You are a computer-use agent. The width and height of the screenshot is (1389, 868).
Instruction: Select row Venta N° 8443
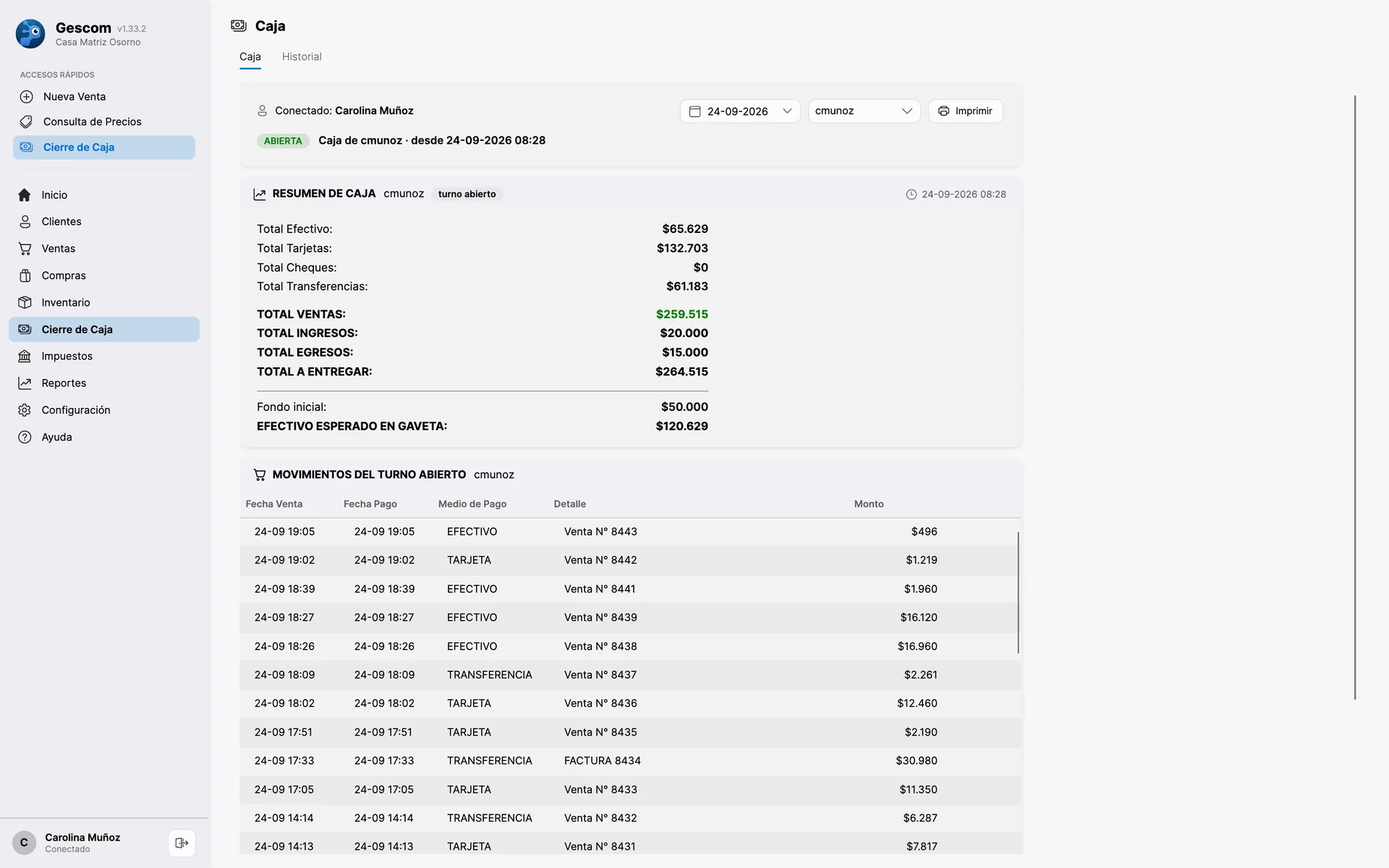[630, 532]
